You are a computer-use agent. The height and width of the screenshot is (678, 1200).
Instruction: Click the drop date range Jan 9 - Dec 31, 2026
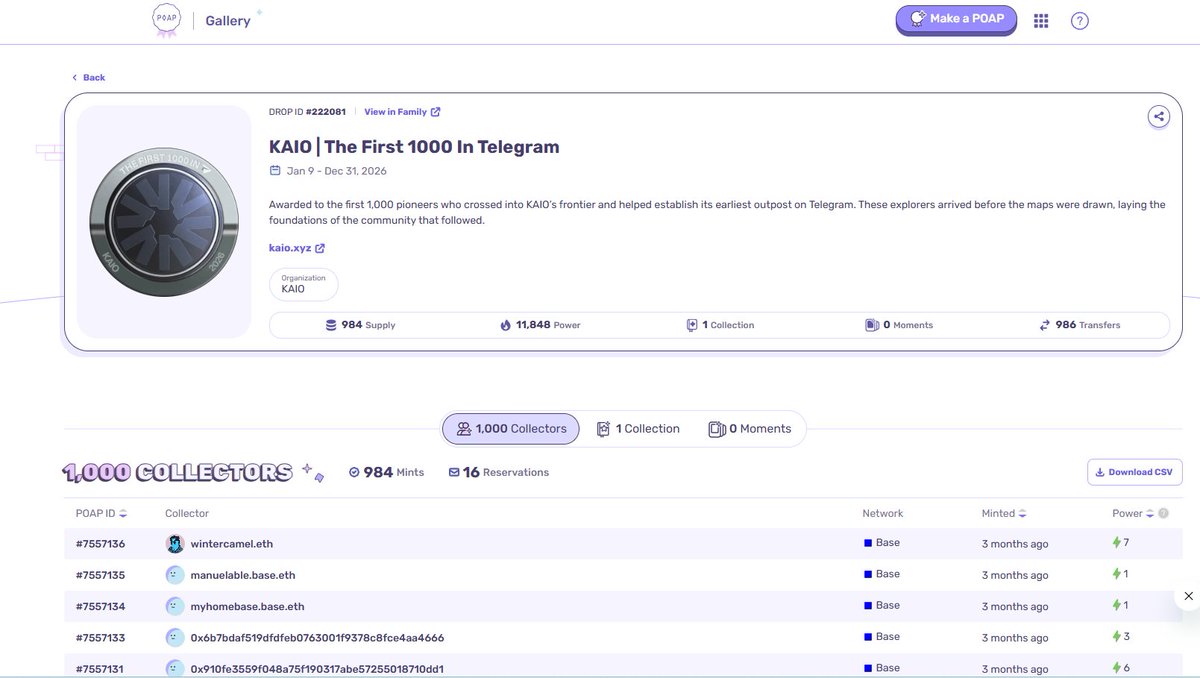pos(328,171)
